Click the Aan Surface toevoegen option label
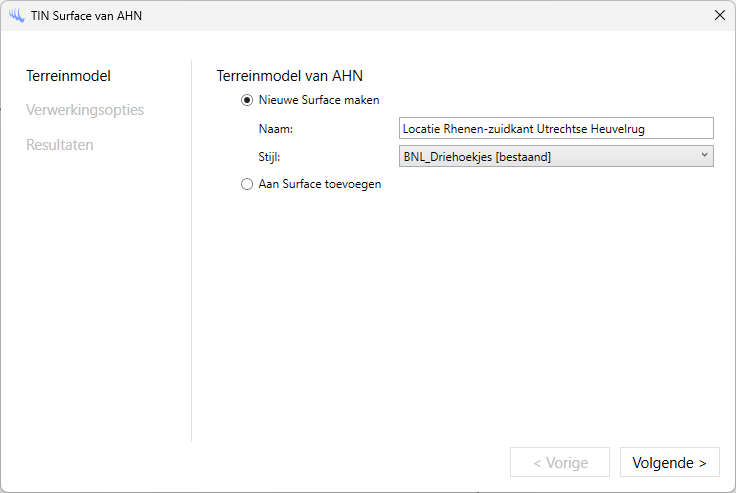Image resolution: width=736 pixels, height=493 pixels. [x=319, y=184]
